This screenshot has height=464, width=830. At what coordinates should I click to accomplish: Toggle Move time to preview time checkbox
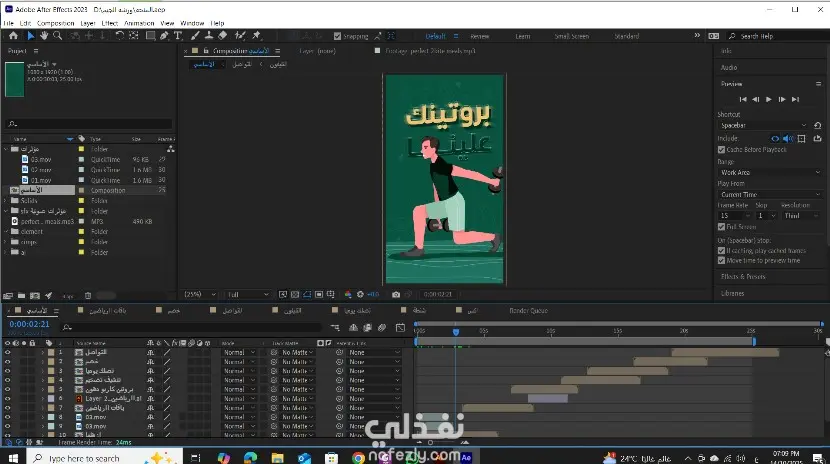(x=721, y=261)
